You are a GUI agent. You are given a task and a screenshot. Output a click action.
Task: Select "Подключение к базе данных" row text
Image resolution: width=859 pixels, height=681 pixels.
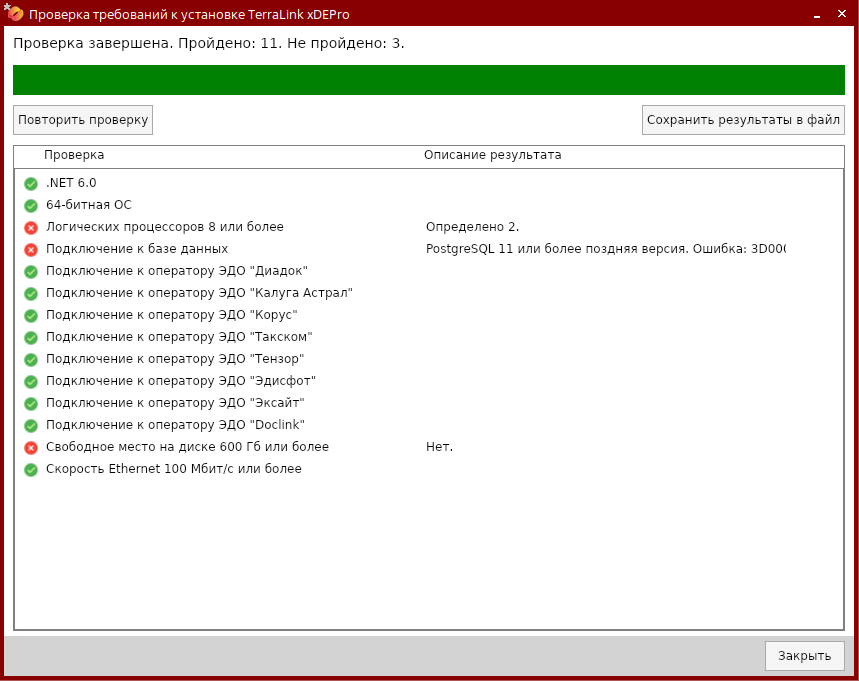(137, 249)
